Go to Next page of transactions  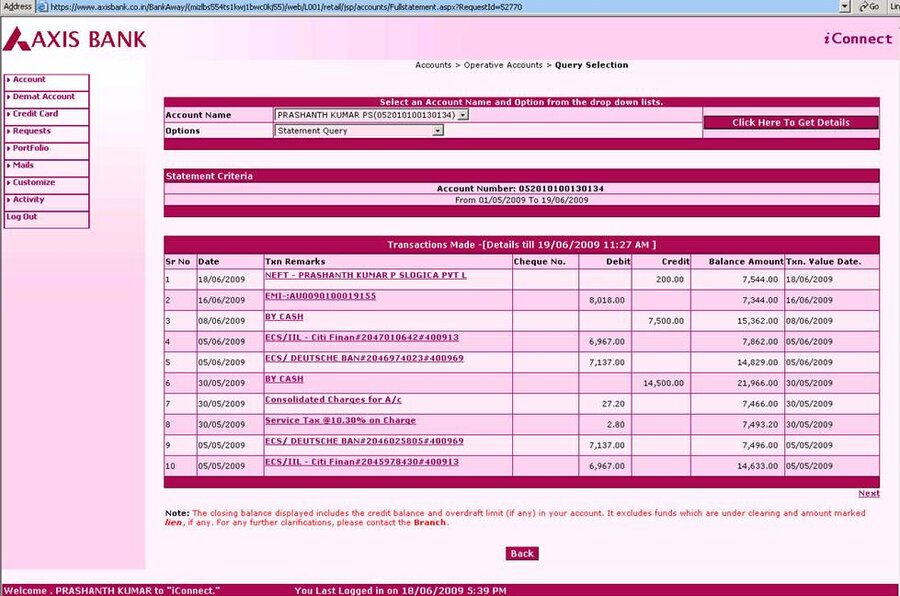point(868,493)
